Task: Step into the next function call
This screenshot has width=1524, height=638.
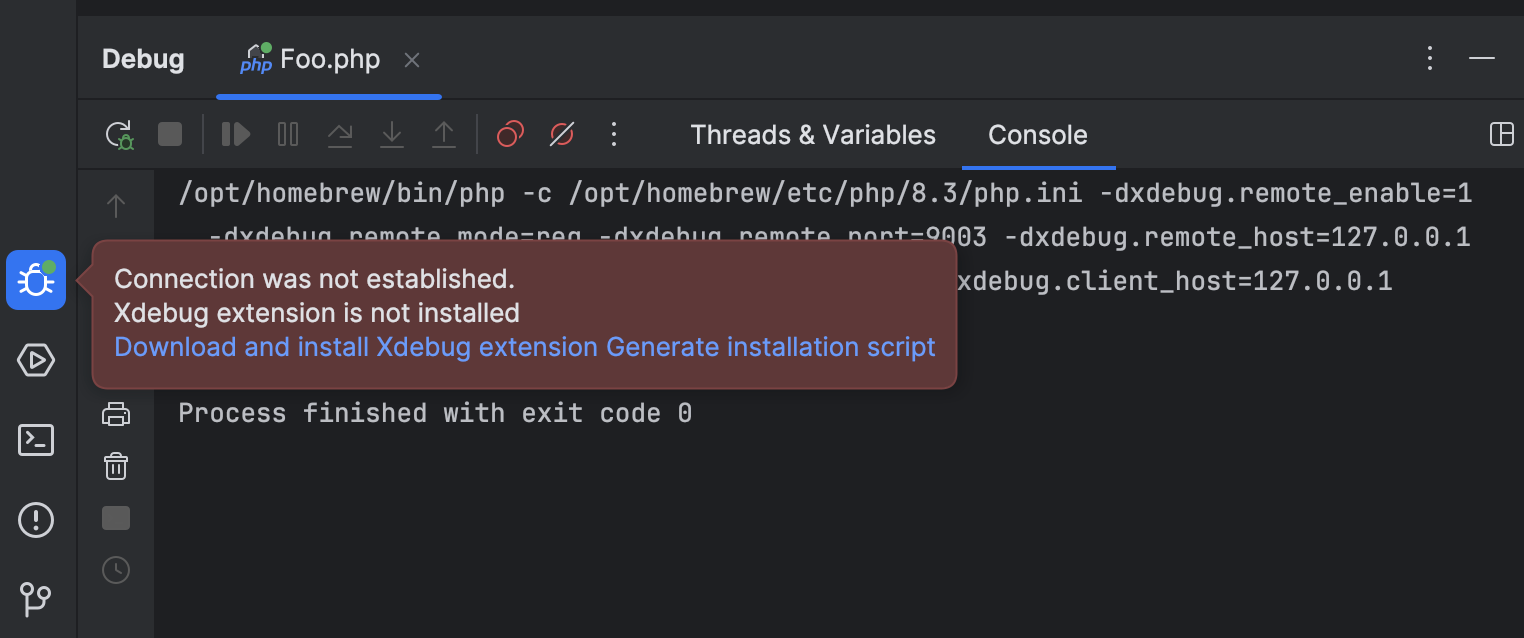Action: pos(392,134)
